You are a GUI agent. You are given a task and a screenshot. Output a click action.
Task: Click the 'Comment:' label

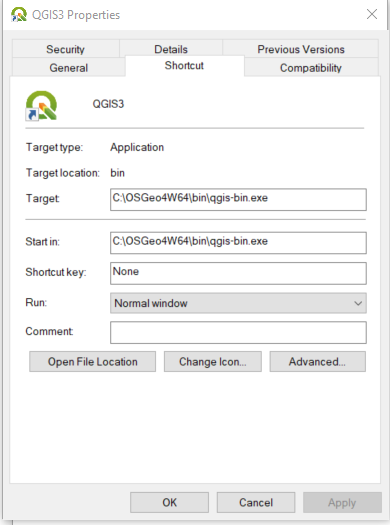49,331
